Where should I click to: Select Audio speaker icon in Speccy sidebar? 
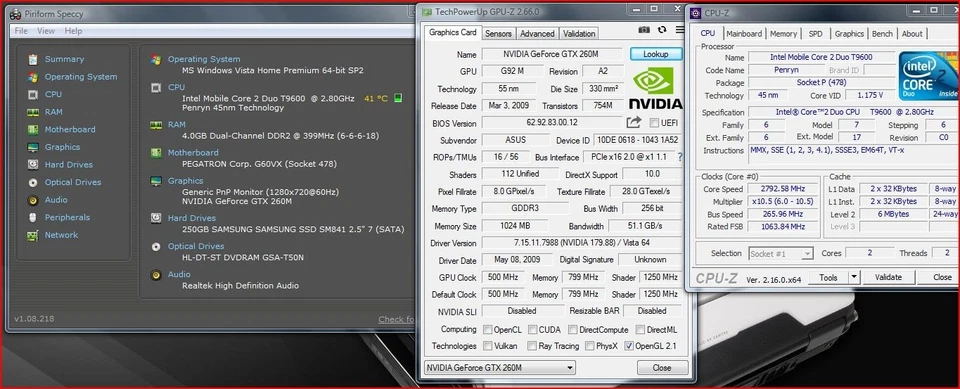pyautogui.click(x=33, y=200)
